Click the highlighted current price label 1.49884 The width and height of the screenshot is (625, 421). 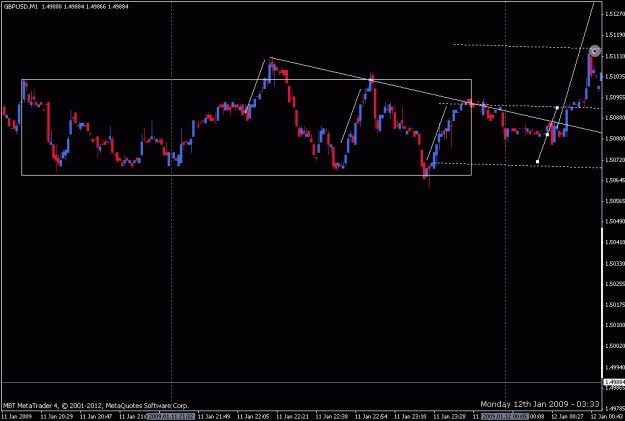[x=614, y=383]
